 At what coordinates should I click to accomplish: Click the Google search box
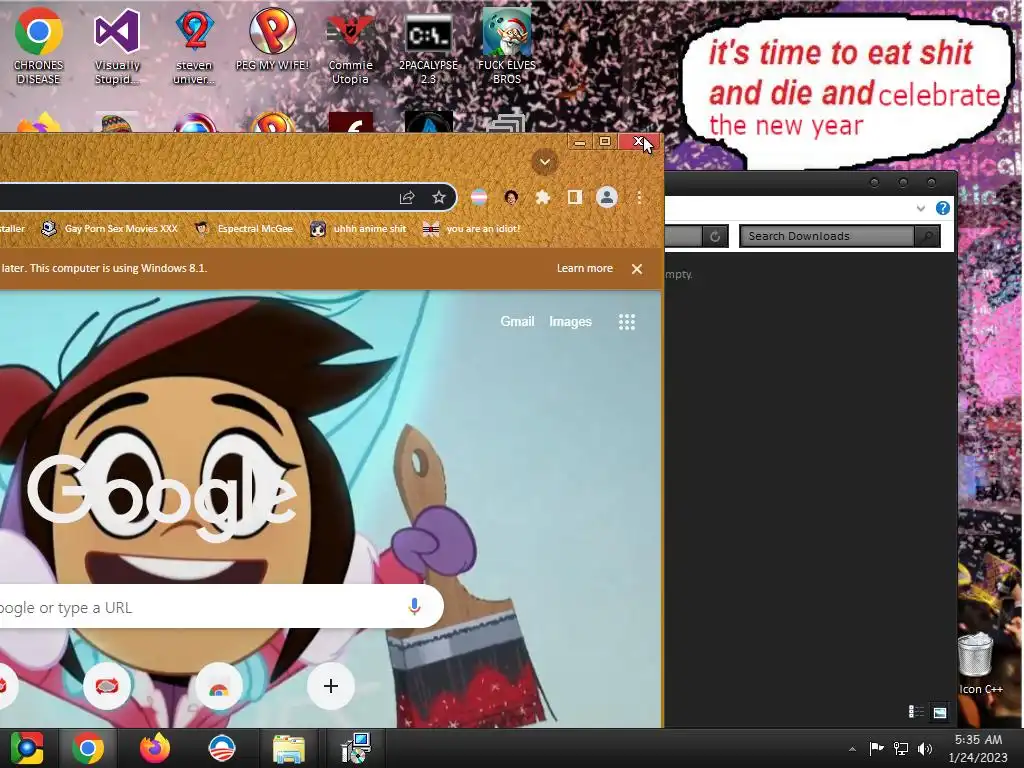221,607
